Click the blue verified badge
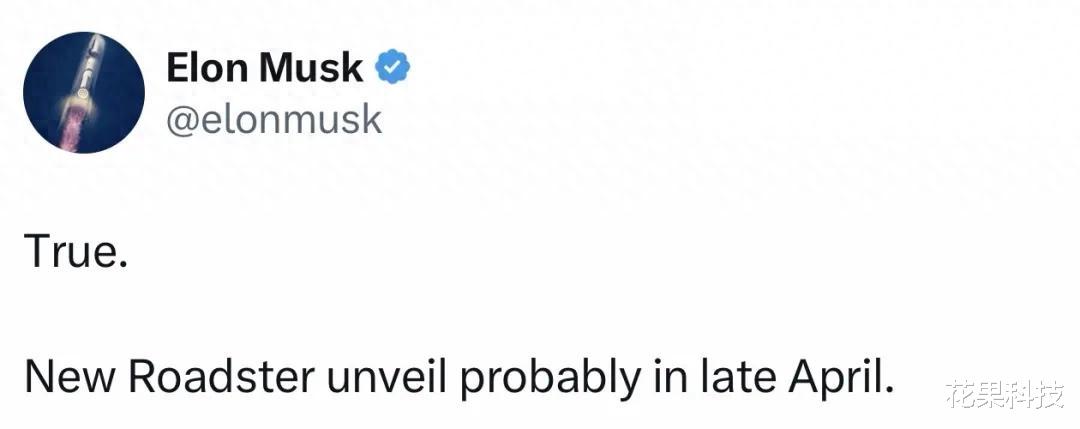 (392, 69)
